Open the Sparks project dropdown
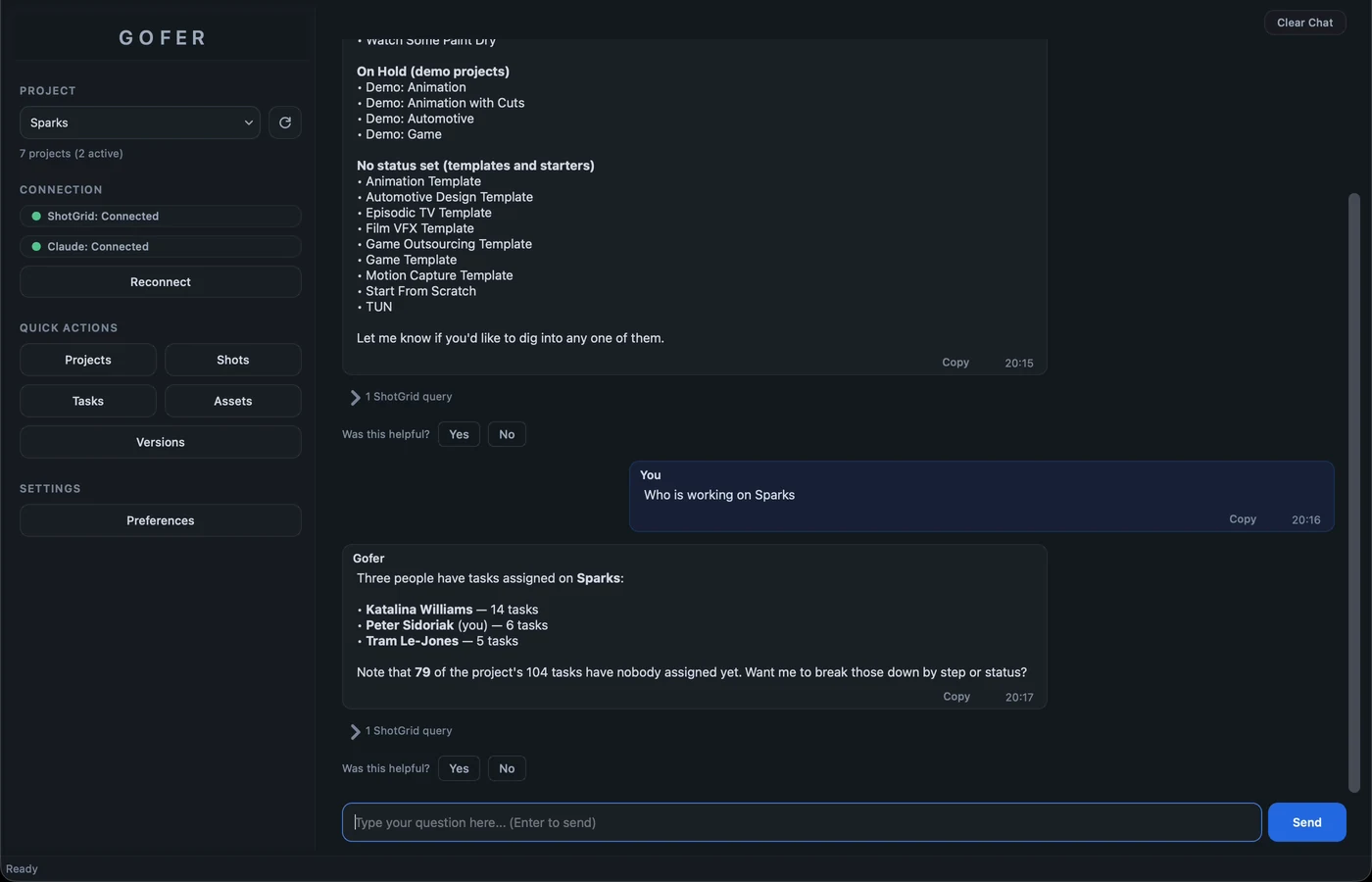This screenshot has height=882, width=1372. point(140,122)
